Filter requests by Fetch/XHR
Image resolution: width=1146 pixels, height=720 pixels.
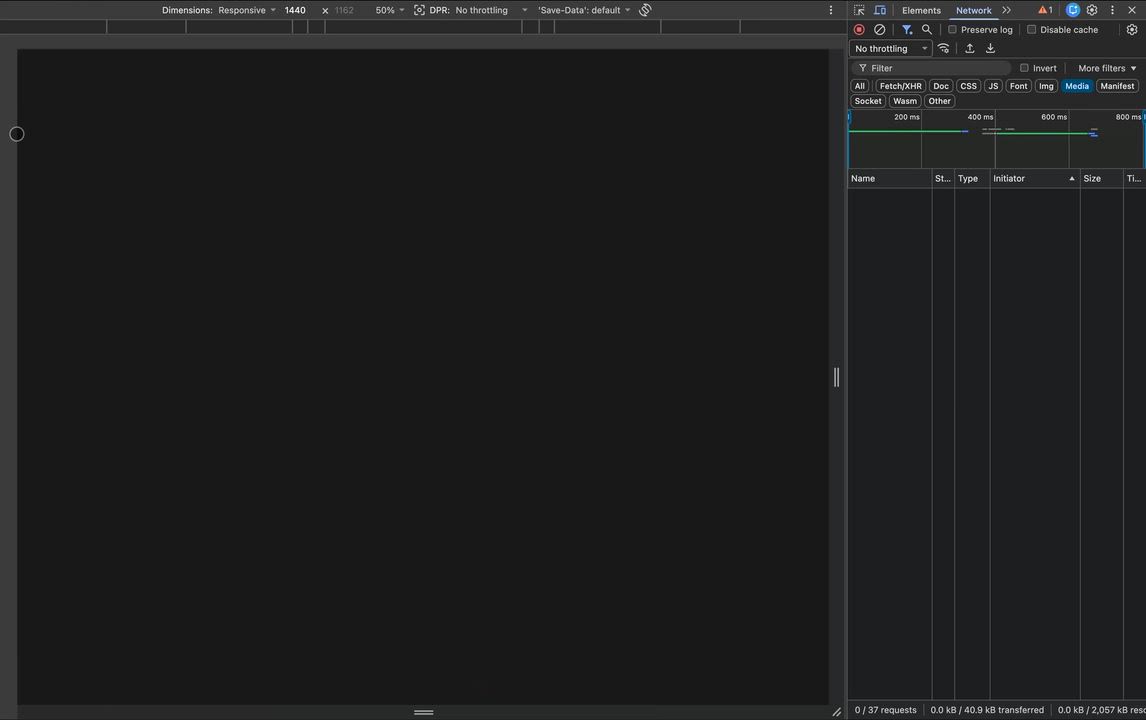[x=900, y=86]
